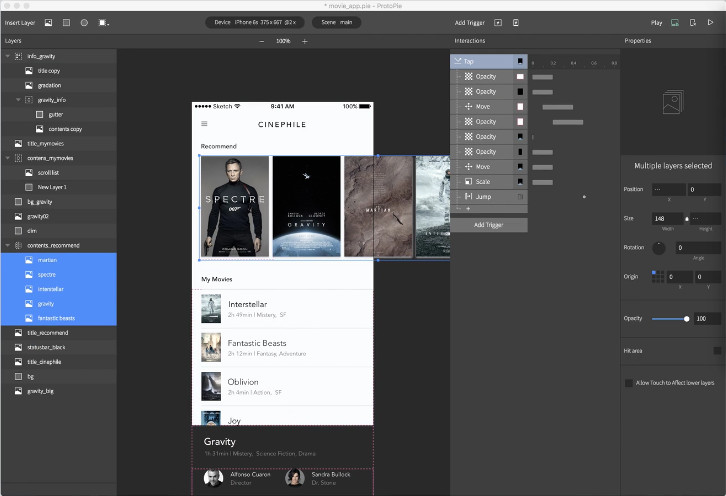Select the gravity_big layer
The height and width of the screenshot is (496, 726).
point(59,391)
